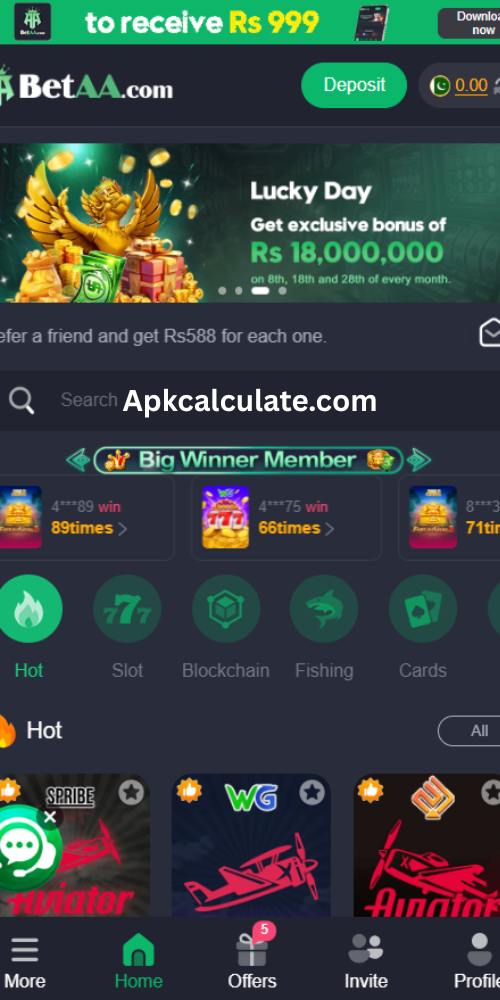Select the Cards category icon
The width and height of the screenshot is (500, 1000).
(x=423, y=608)
